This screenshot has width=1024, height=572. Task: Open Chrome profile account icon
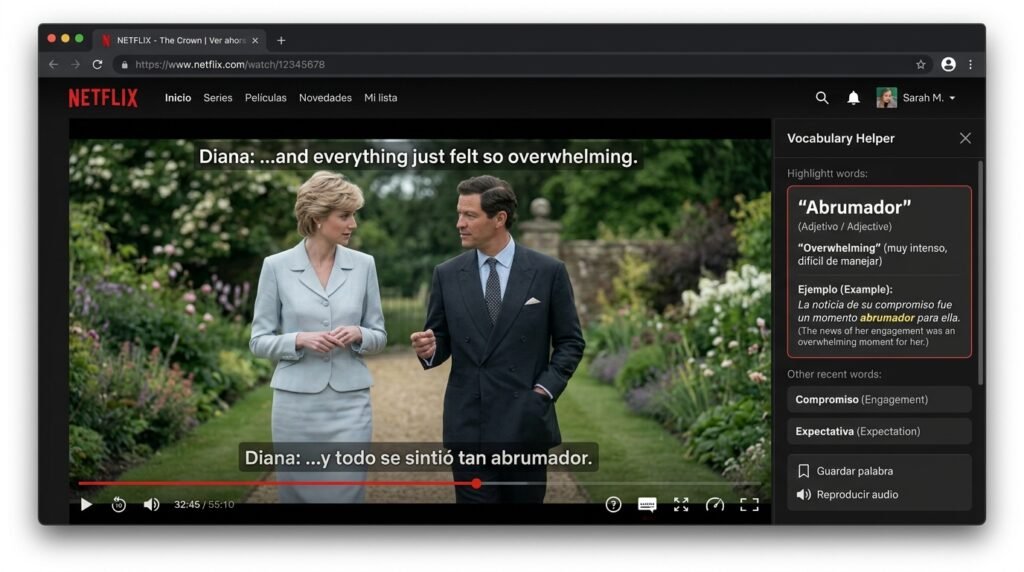coord(948,64)
